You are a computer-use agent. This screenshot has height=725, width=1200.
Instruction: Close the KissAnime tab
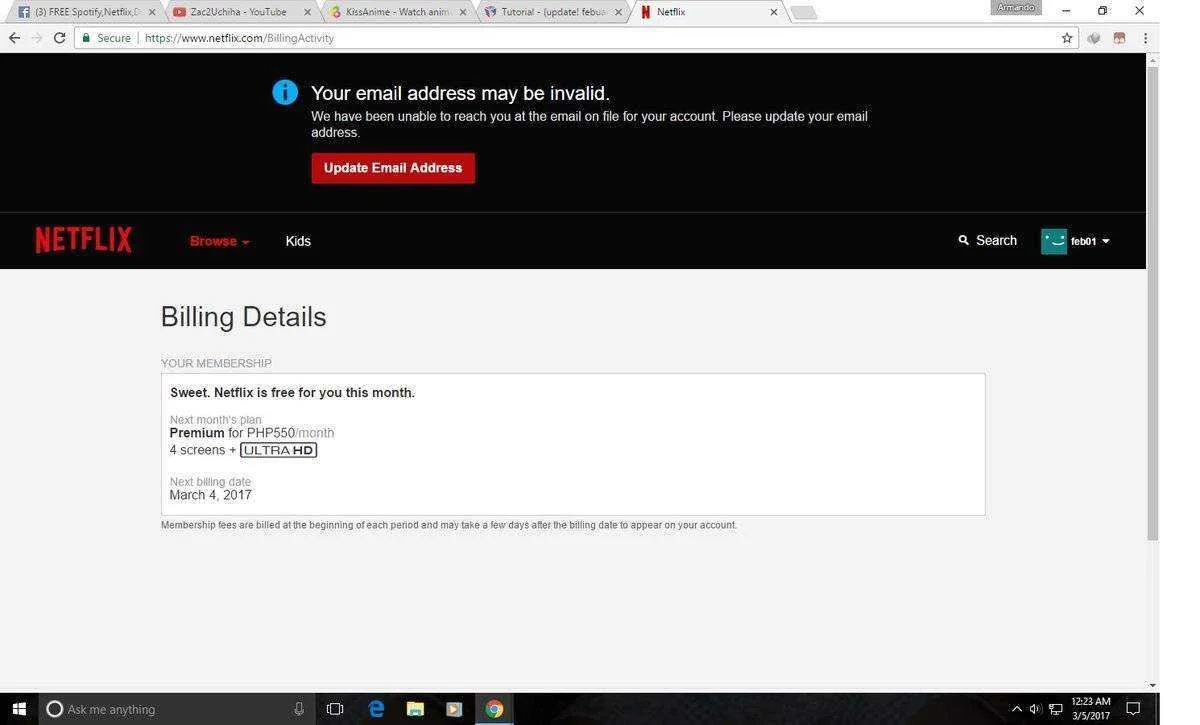point(462,12)
